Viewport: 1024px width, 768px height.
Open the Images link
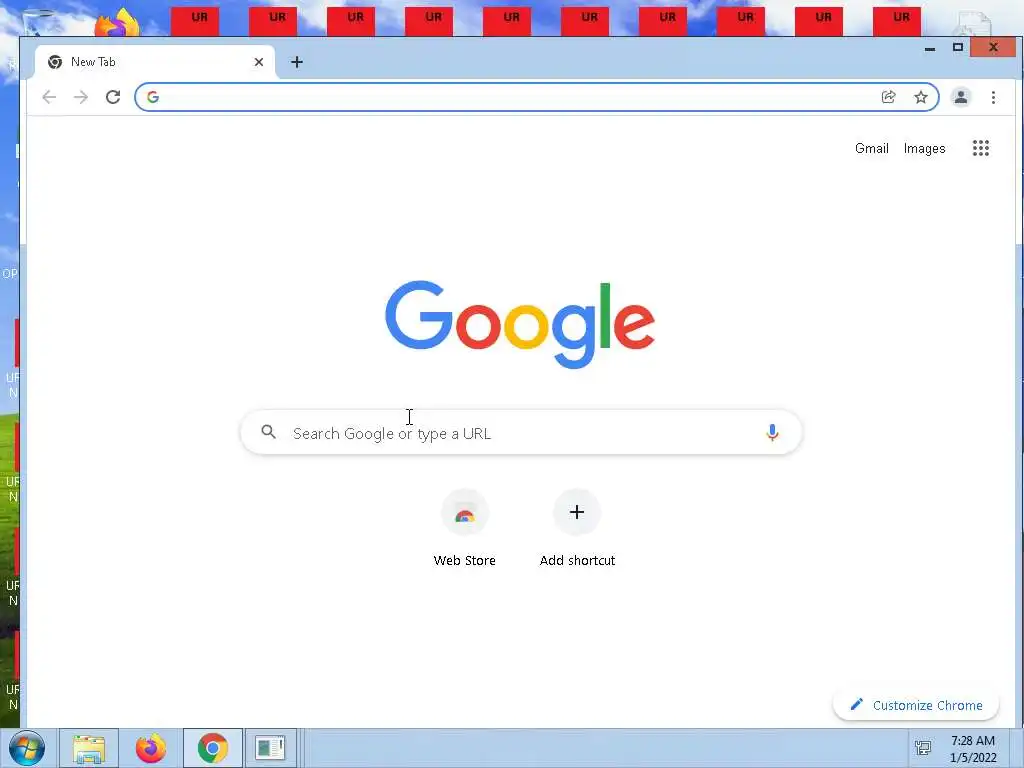click(x=924, y=148)
